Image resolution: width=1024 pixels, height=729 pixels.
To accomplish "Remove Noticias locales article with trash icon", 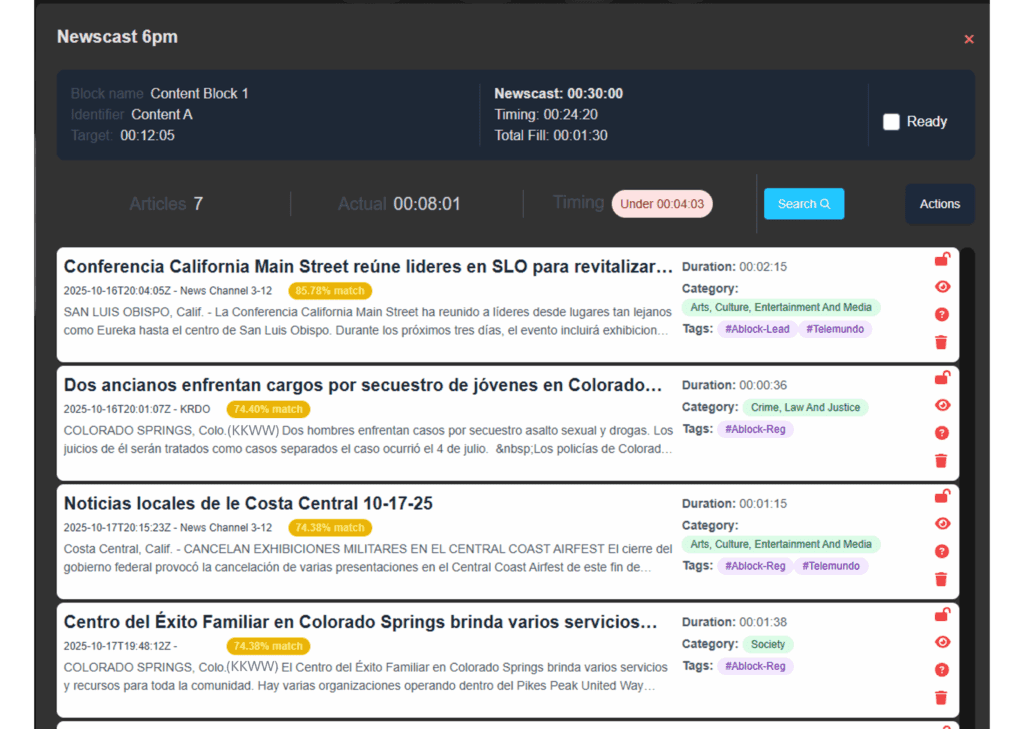I will [941, 579].
